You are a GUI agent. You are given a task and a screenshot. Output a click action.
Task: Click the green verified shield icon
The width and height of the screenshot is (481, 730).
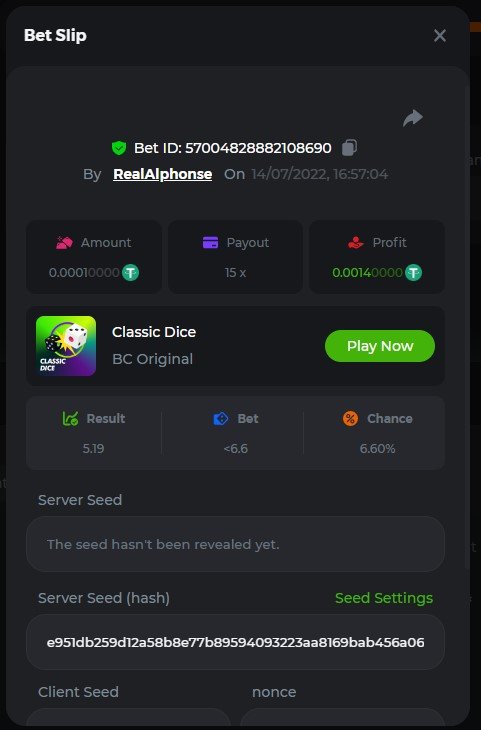click(x=119, y=148)
